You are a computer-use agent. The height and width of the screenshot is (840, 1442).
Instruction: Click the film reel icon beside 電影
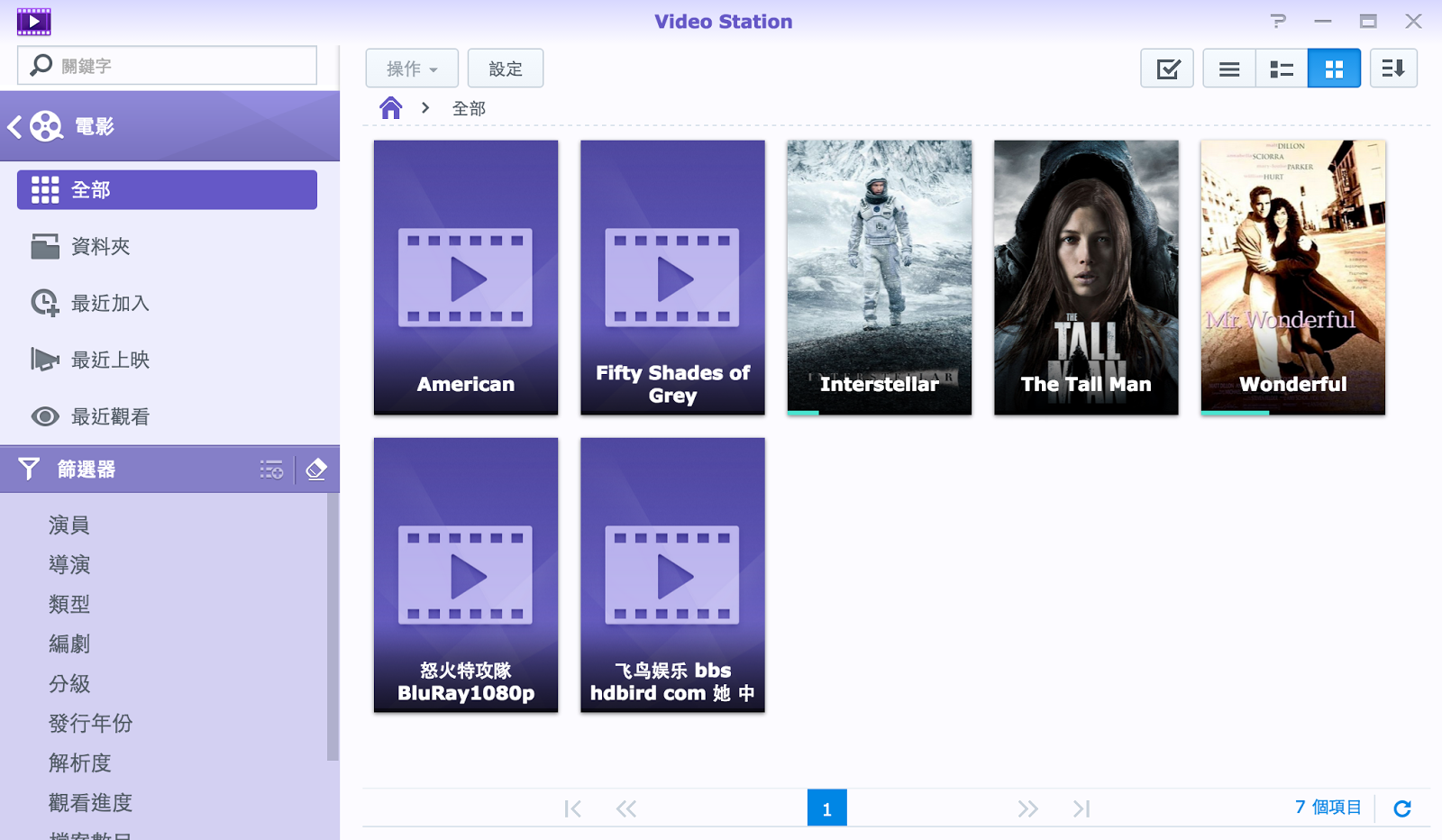[47, 126]
